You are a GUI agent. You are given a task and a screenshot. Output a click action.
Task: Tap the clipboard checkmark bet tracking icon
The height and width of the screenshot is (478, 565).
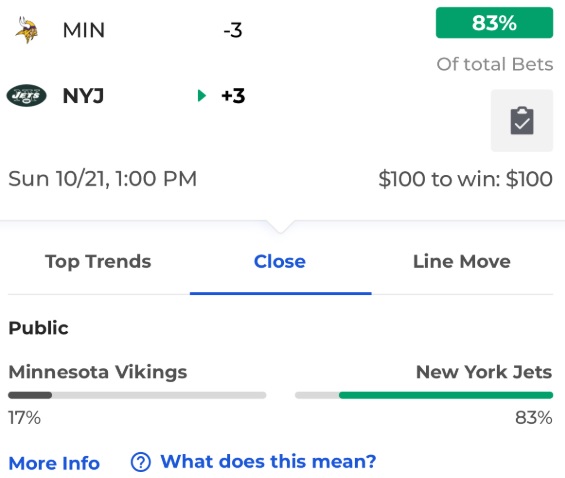522,121
